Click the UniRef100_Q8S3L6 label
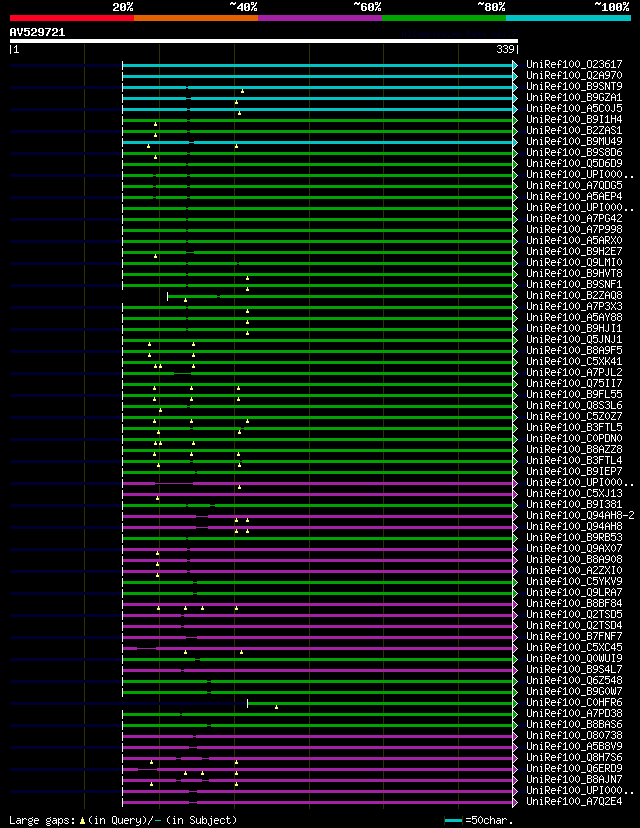 575,405
